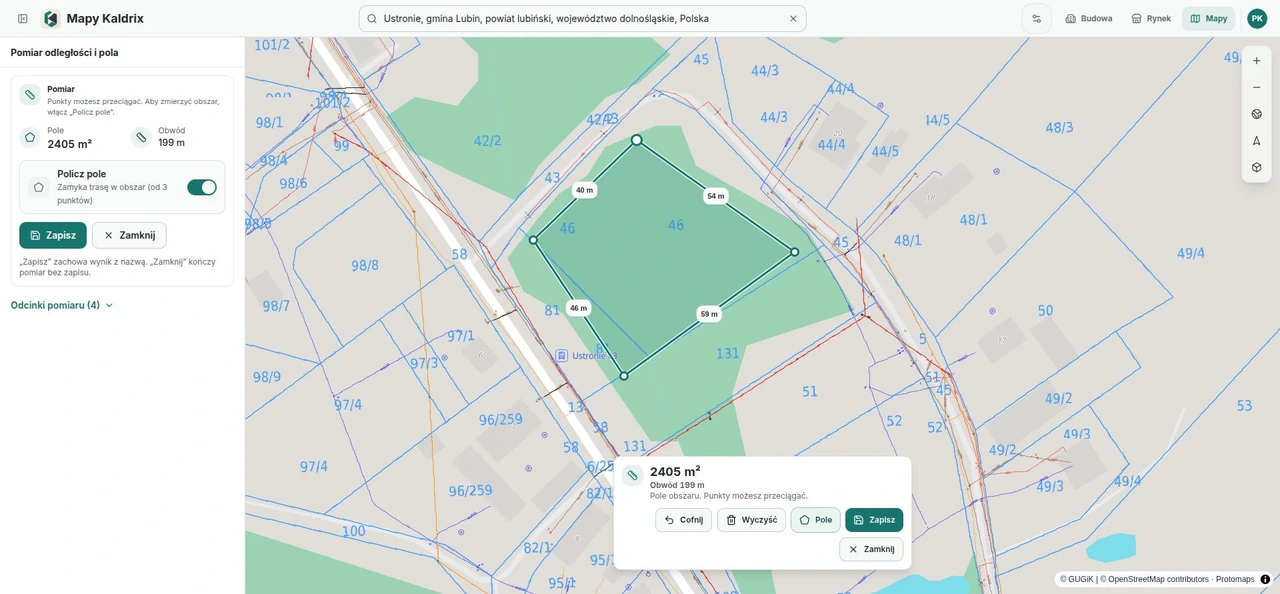Clear measurement with Wyczyść
The height and width of the screenshot is (594, 1280).
tap(751, 520)
